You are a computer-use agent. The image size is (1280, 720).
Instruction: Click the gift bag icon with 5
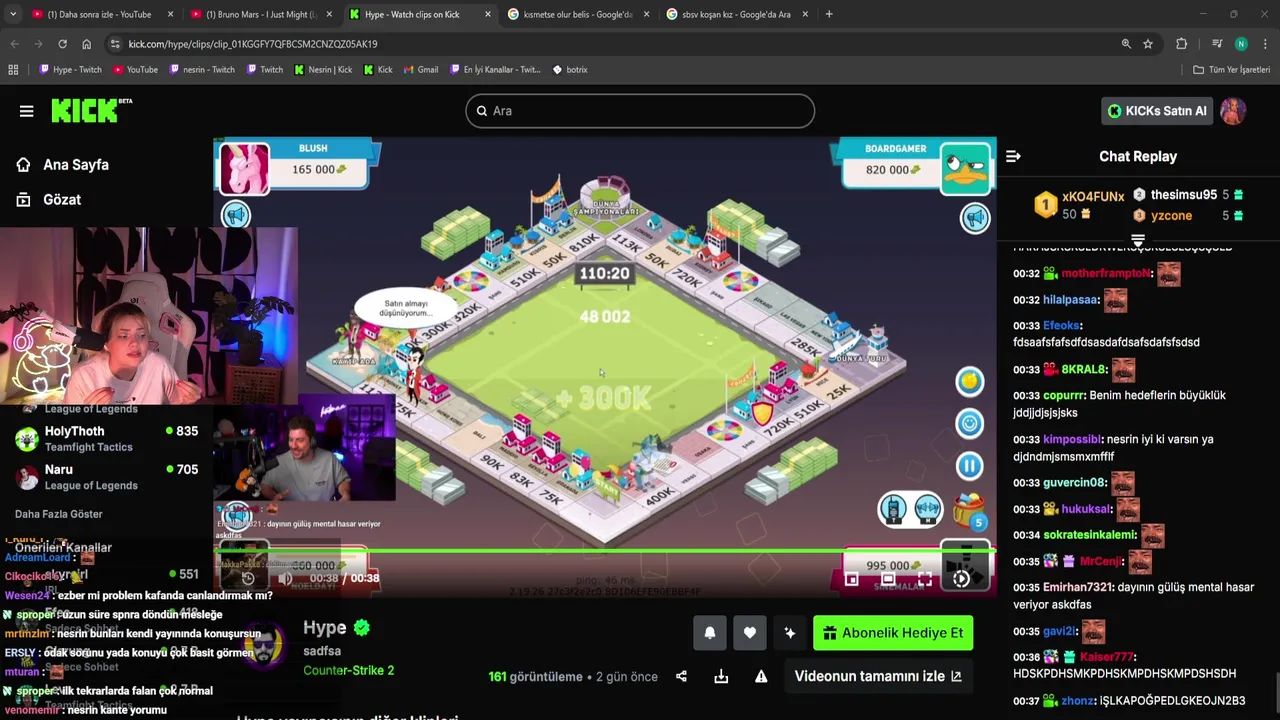(969, 511)
